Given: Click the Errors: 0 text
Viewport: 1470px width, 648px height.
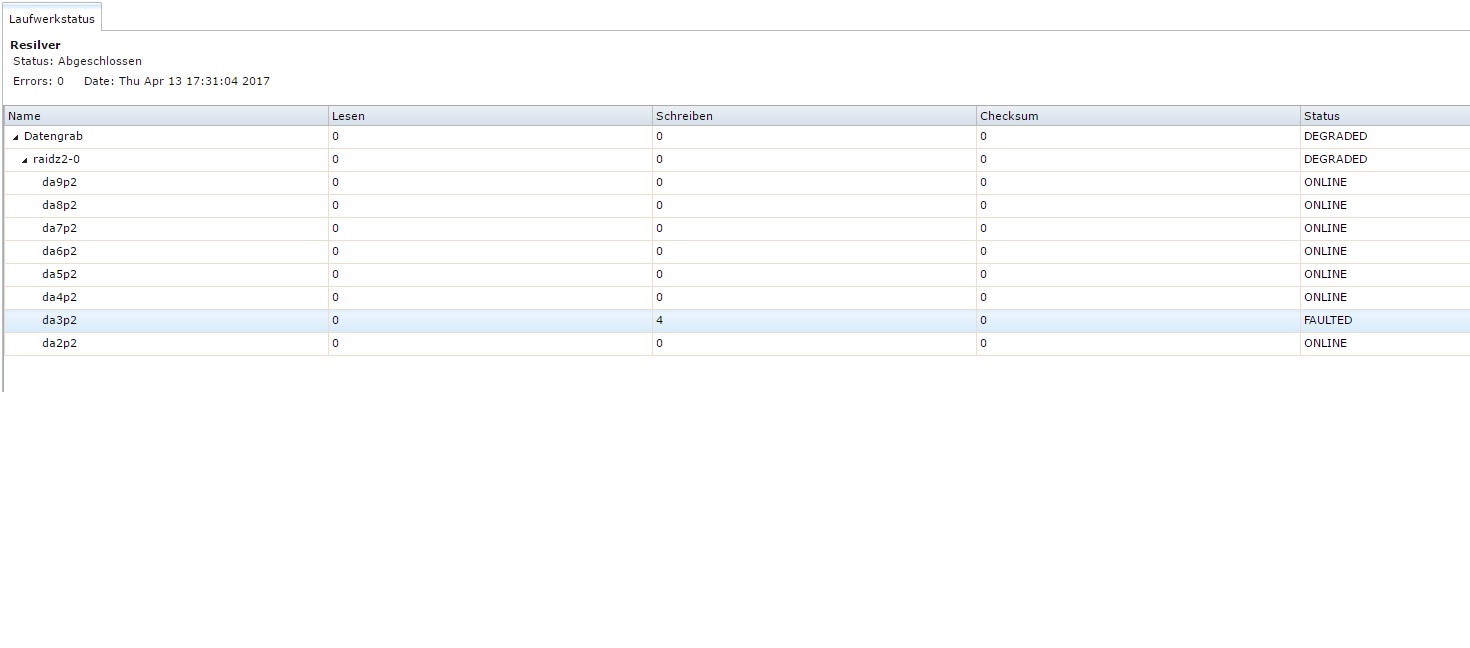Looking at the screenshot, I should [38, 81].
